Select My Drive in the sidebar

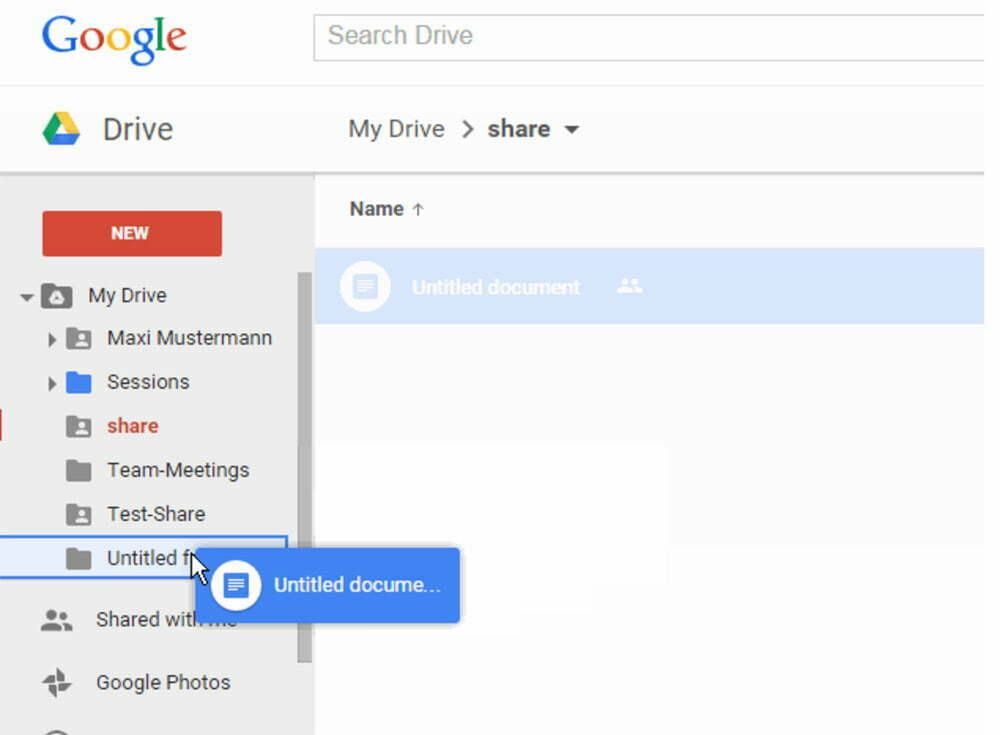tap(128, 295)
